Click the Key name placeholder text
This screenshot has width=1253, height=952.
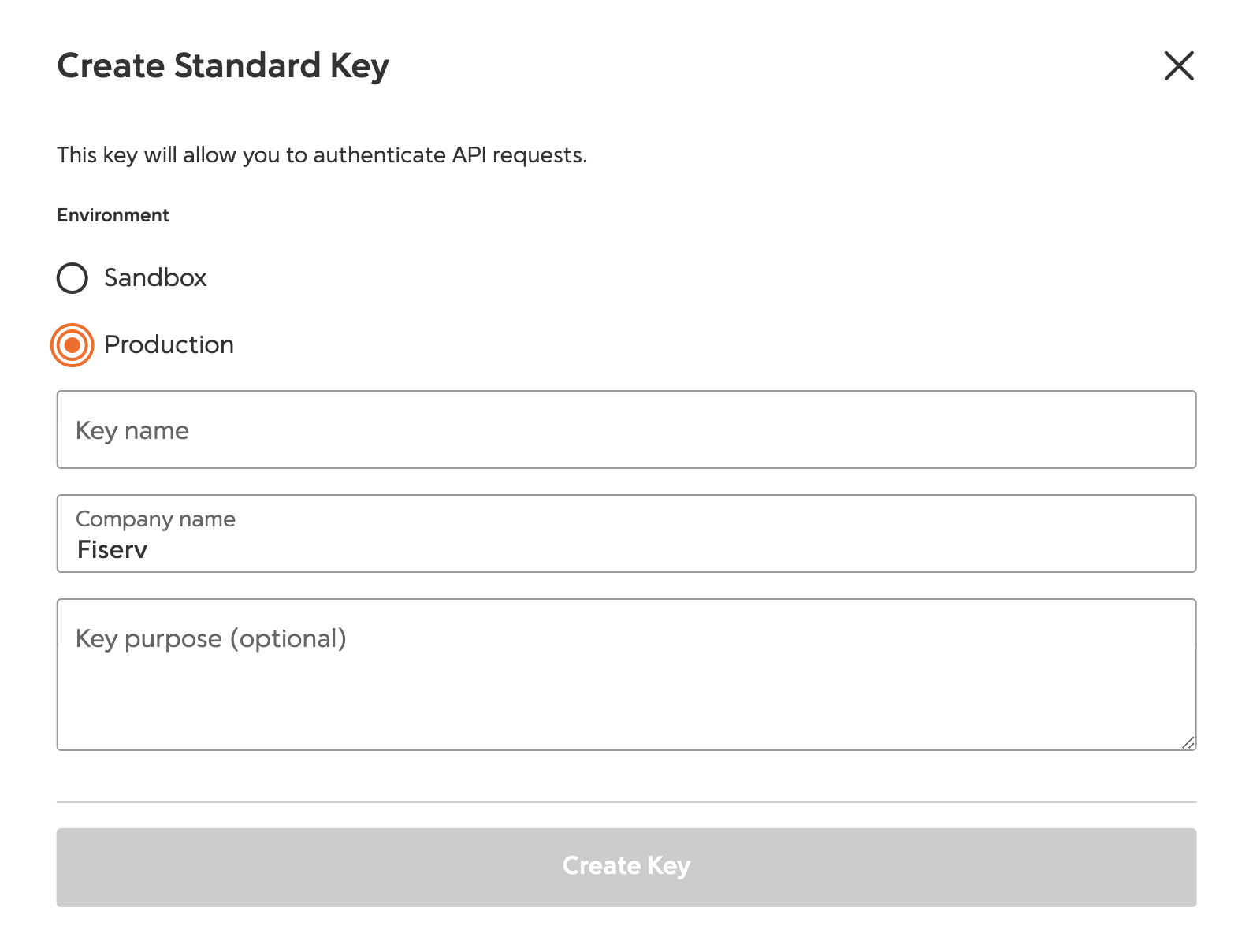click(132, 431)
